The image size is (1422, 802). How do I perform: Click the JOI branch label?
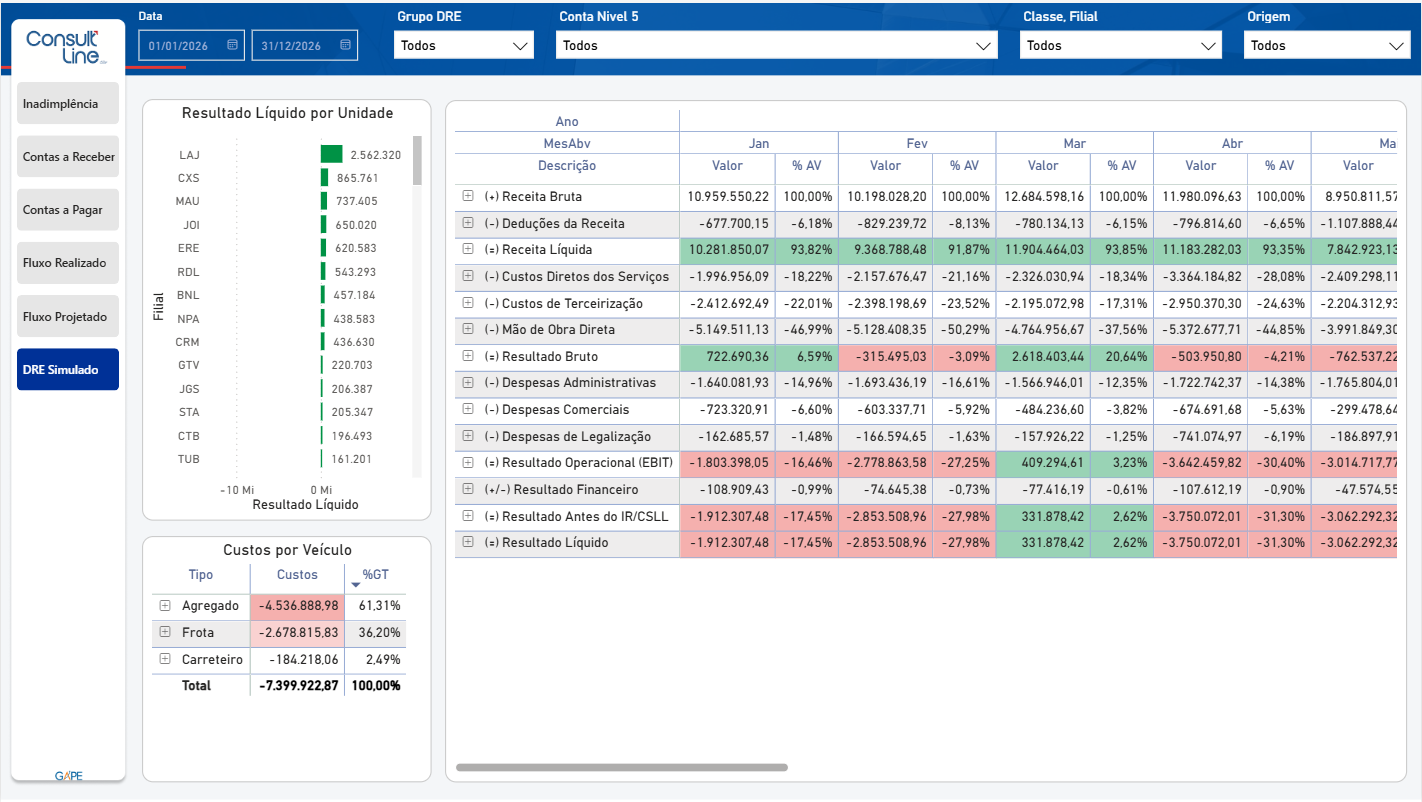[x=190, y=226]
